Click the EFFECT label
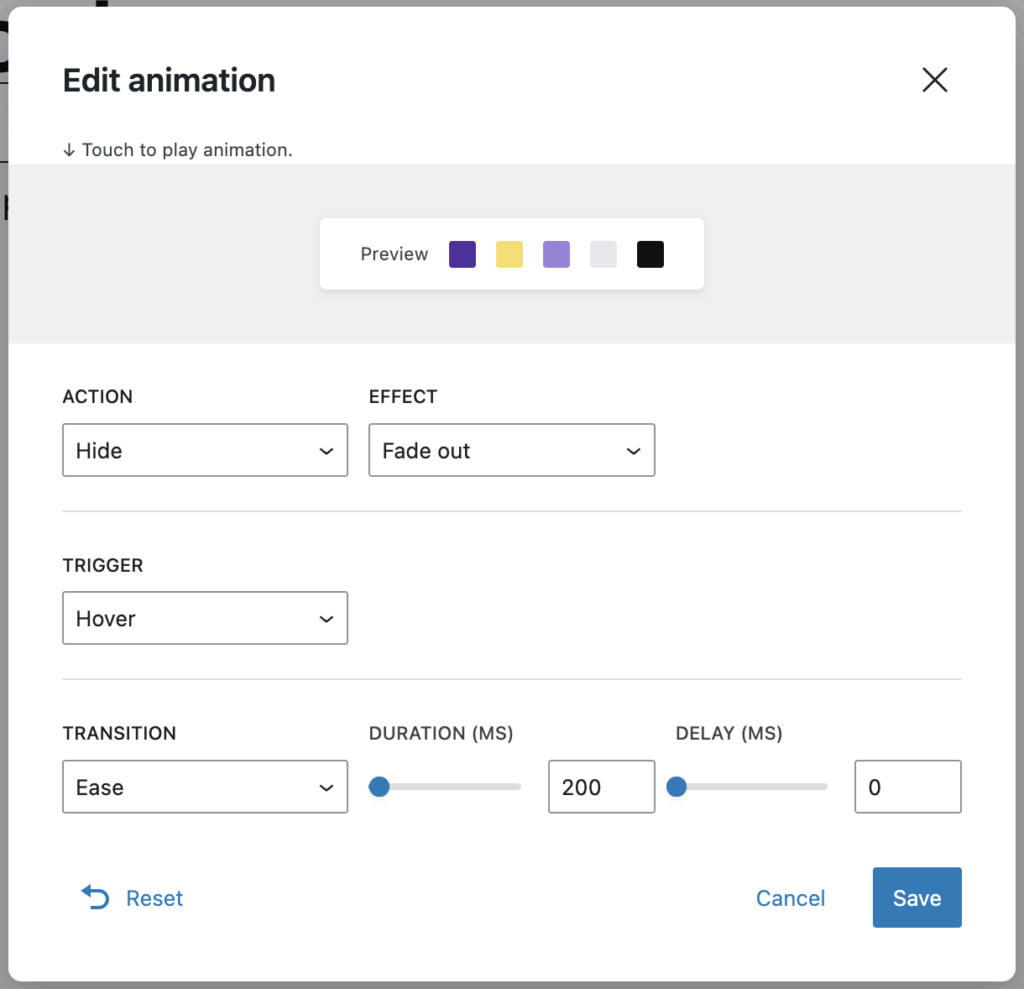Screen dimensions: 1024x989 403,397
